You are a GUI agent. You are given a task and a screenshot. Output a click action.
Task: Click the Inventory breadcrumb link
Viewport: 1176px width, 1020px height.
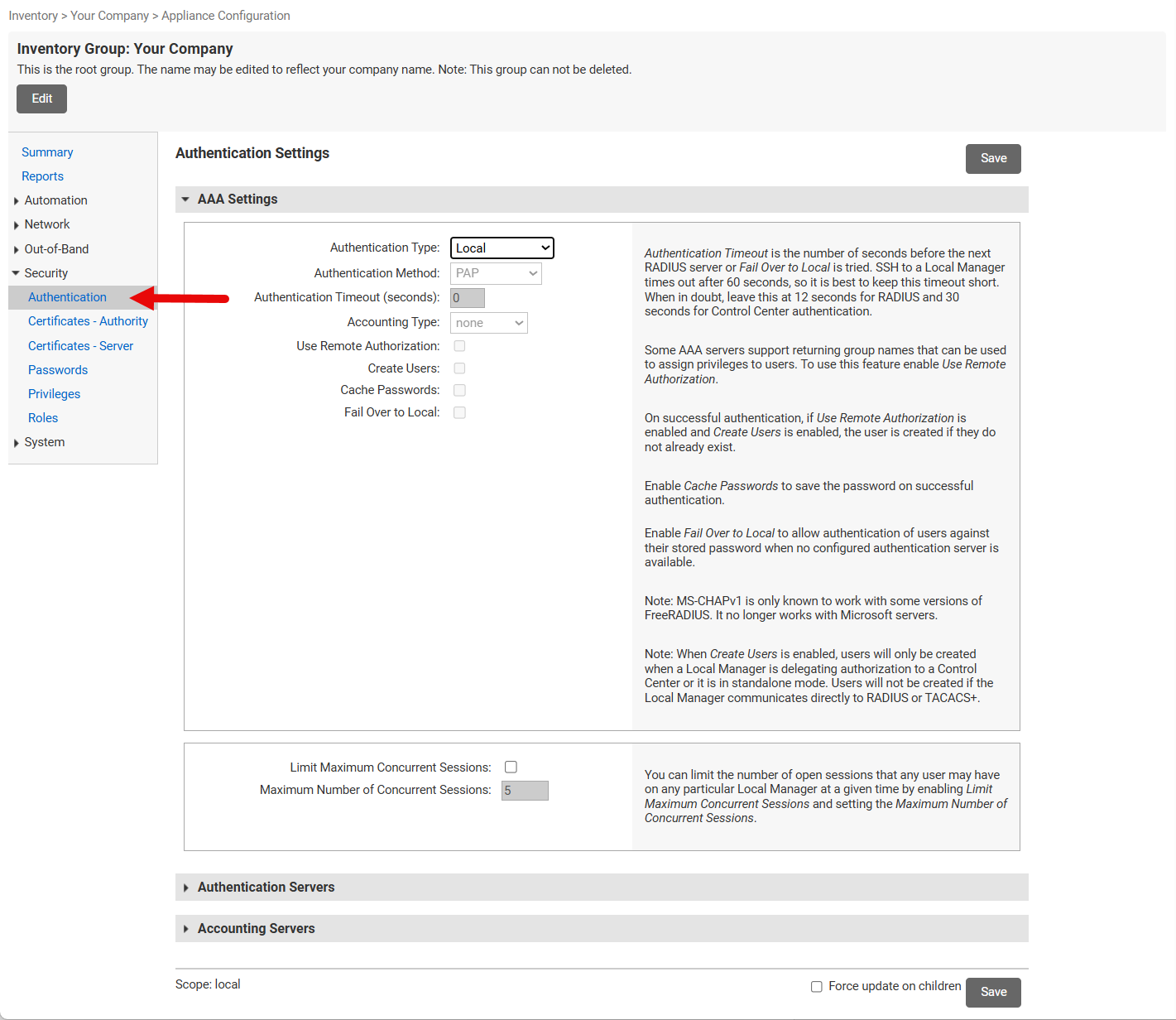(x=33, y=16)
